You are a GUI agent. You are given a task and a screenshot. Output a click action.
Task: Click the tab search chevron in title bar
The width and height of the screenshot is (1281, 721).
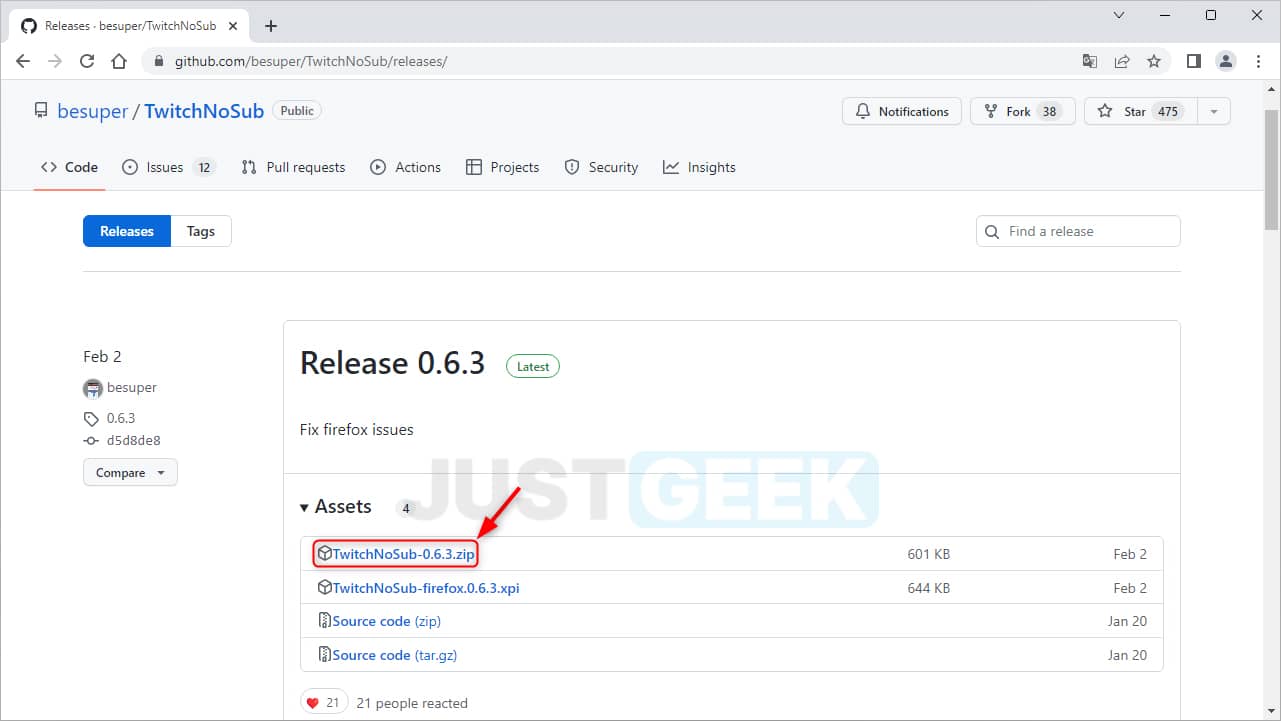(x=1121, y=15)
